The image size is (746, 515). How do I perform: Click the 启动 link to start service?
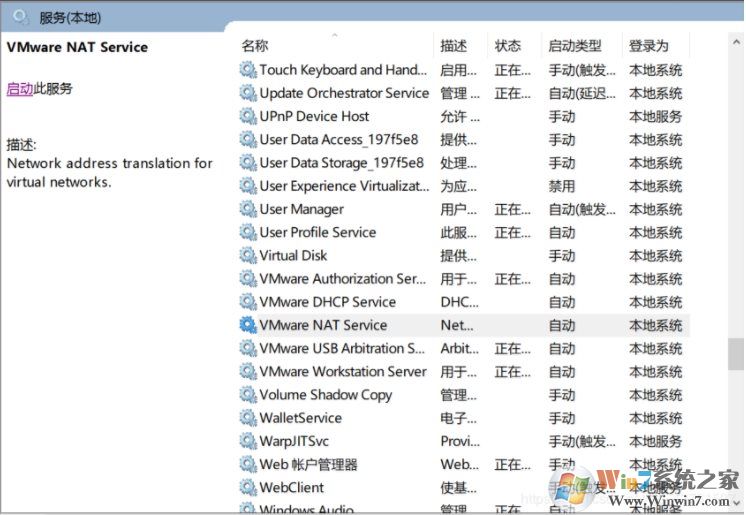20,89
